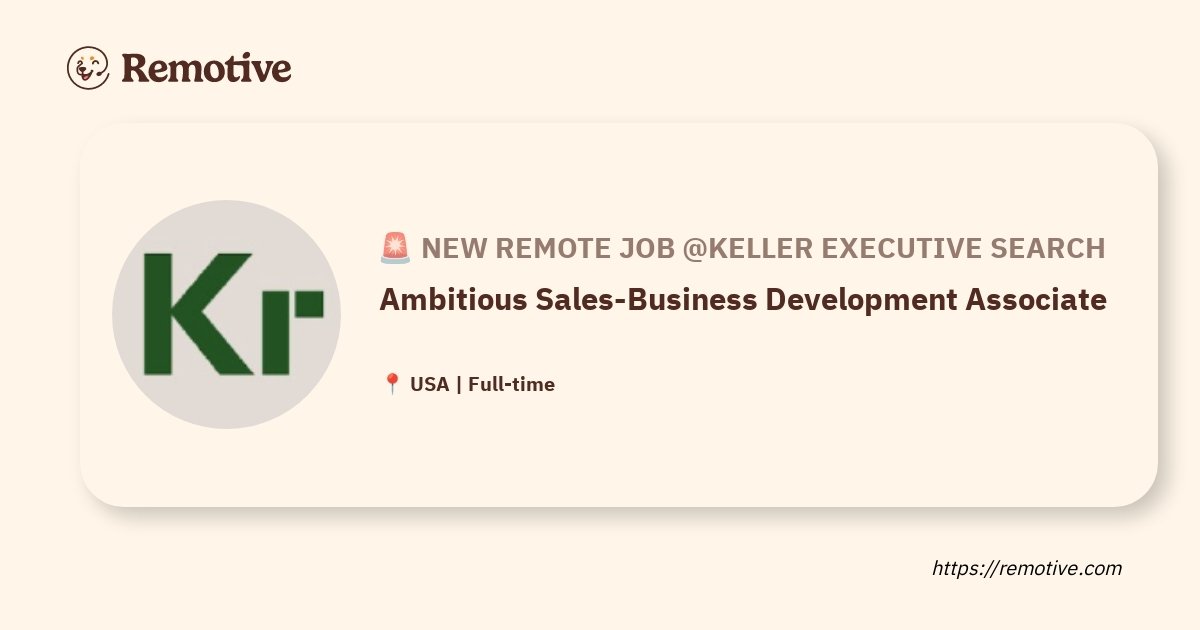Click the Full-time job type label
The height and width of the screenshot is (630, 1200).
pos(511,384)
